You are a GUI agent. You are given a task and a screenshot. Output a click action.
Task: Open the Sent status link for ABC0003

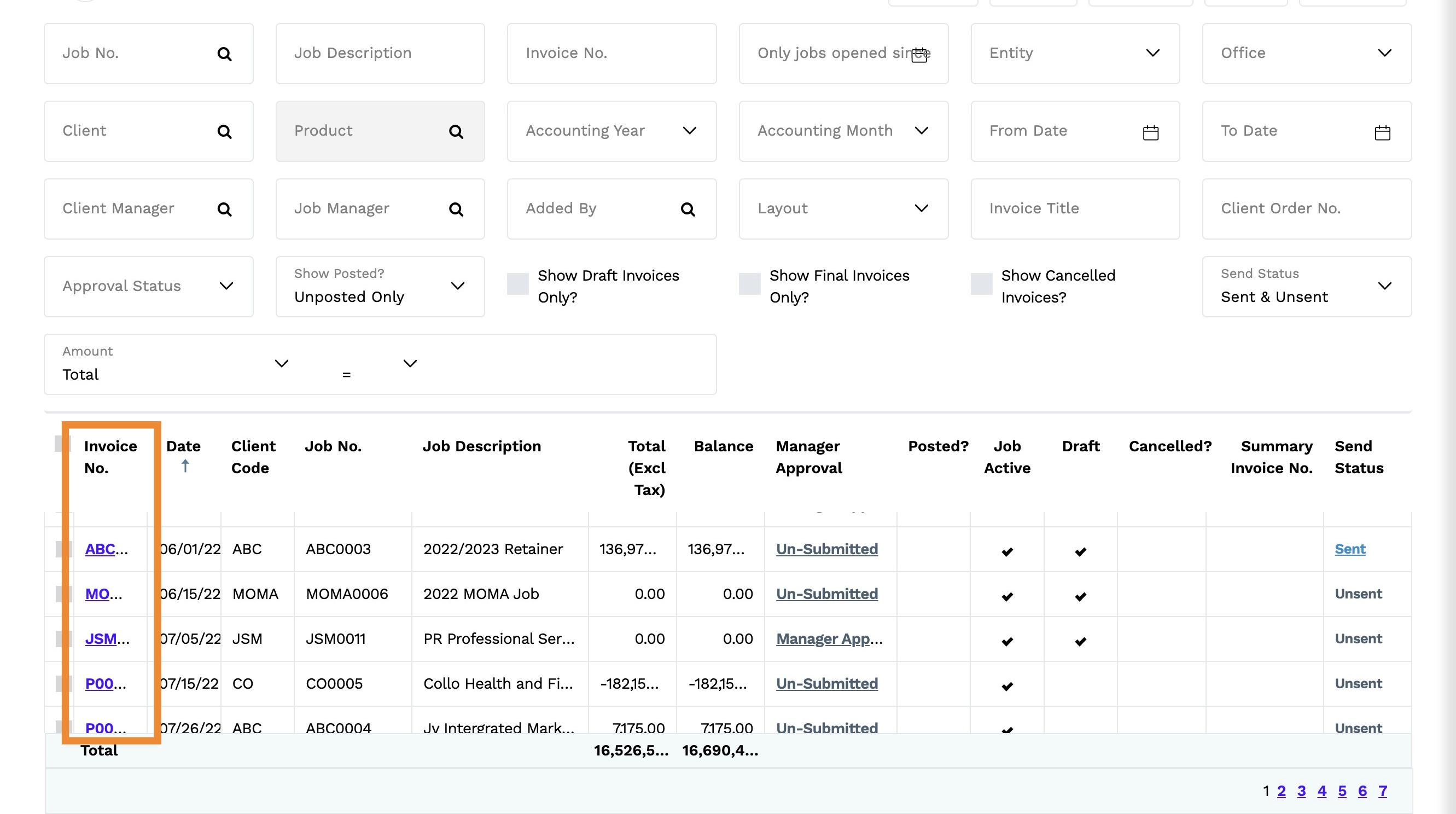[x=1349, y=549]
